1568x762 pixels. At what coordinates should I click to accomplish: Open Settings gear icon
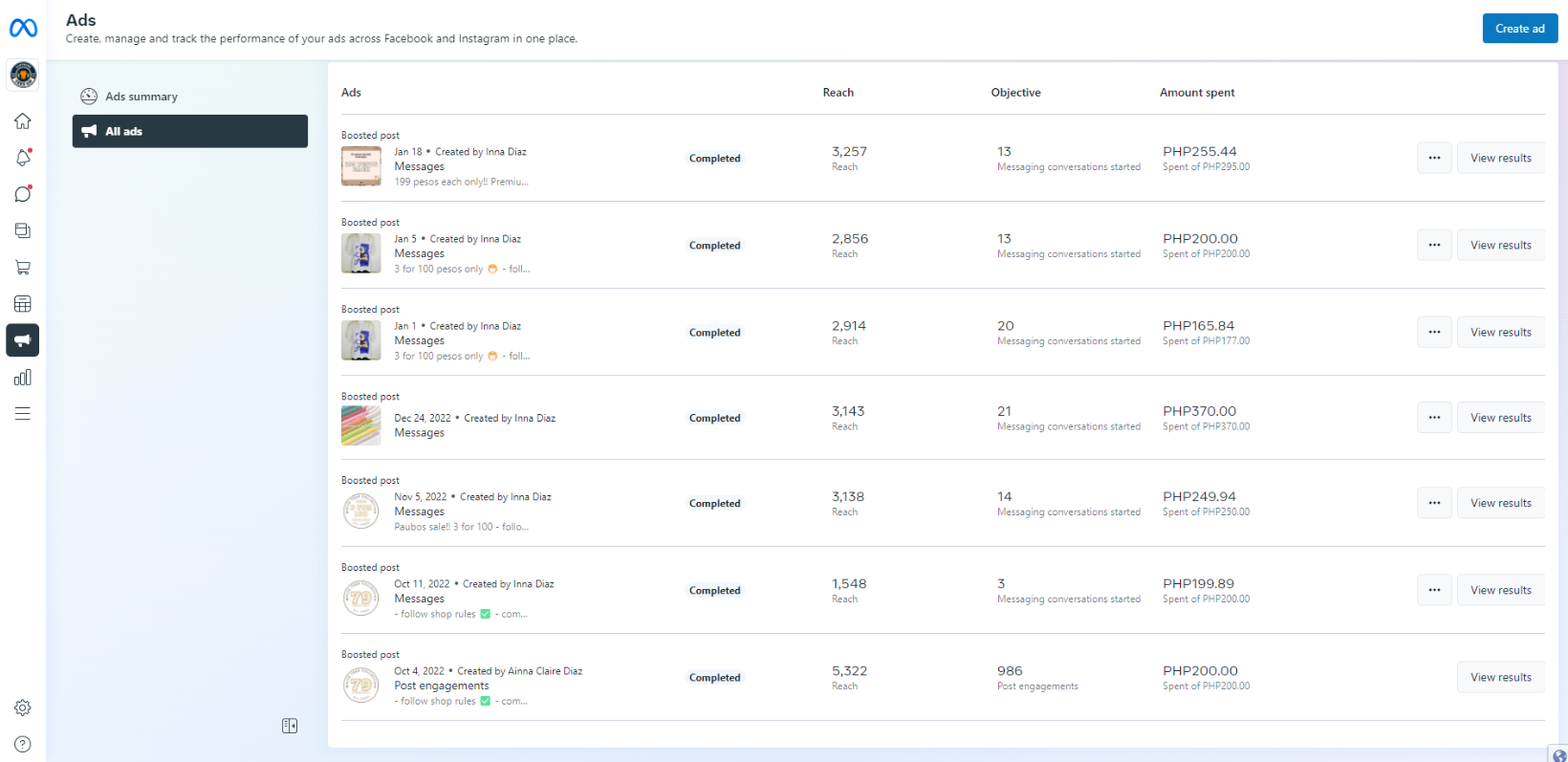(x=23, y=708)
